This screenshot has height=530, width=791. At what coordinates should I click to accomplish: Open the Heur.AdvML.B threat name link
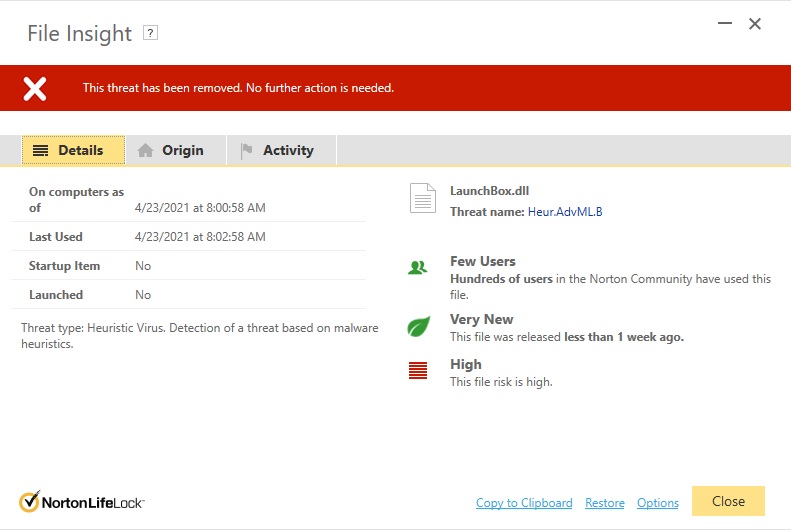coord(565,212)
